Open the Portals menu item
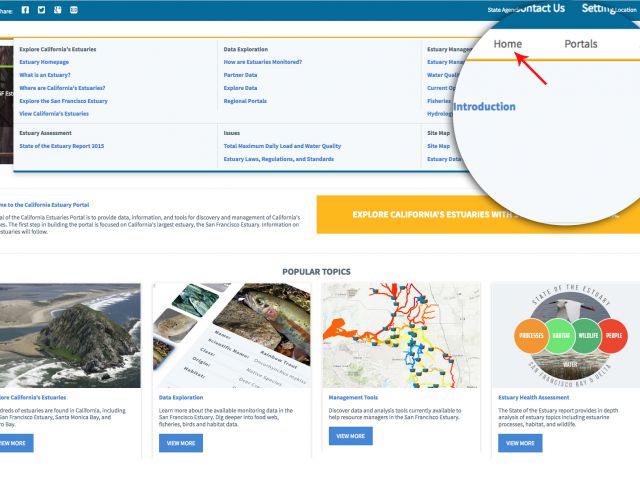 coord(580,44)
